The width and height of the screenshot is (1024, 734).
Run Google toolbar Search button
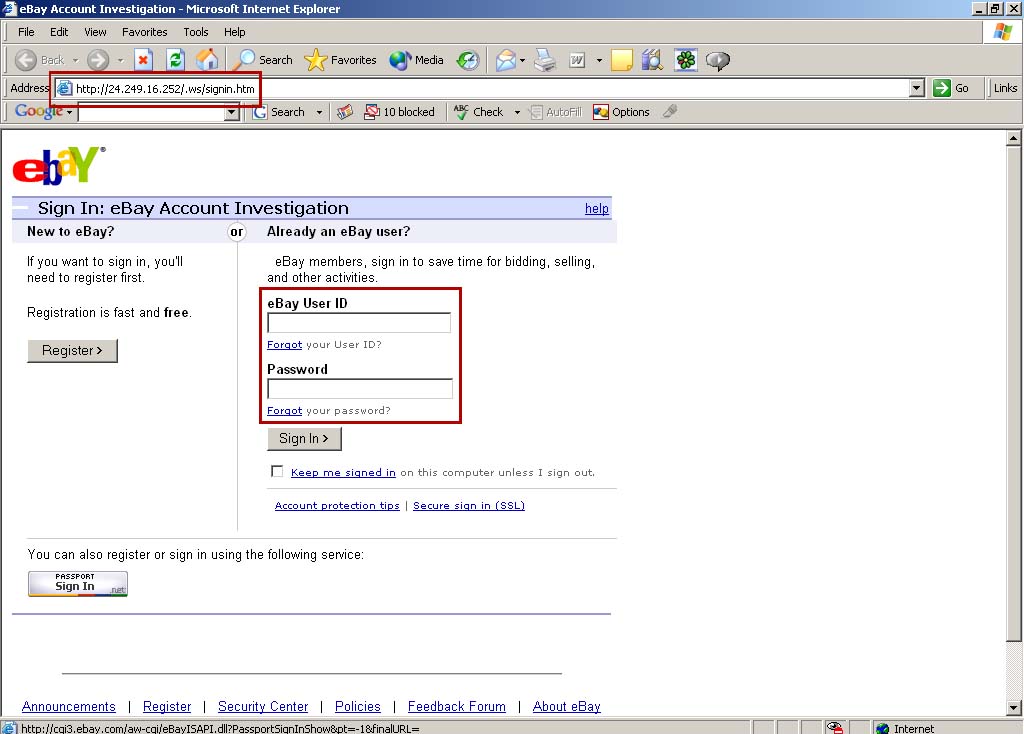[x=279, y=112]
